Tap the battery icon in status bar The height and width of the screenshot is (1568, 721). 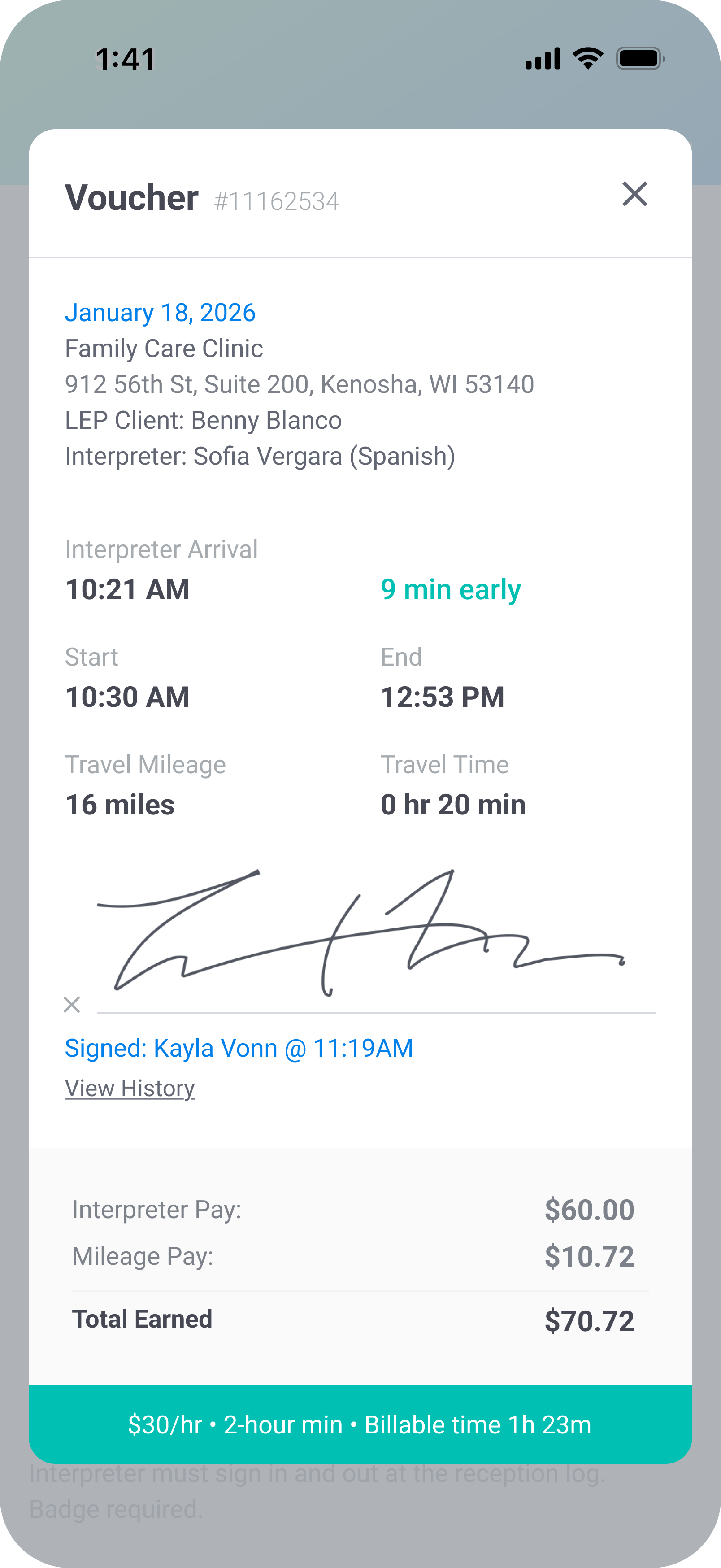[639, 59]
